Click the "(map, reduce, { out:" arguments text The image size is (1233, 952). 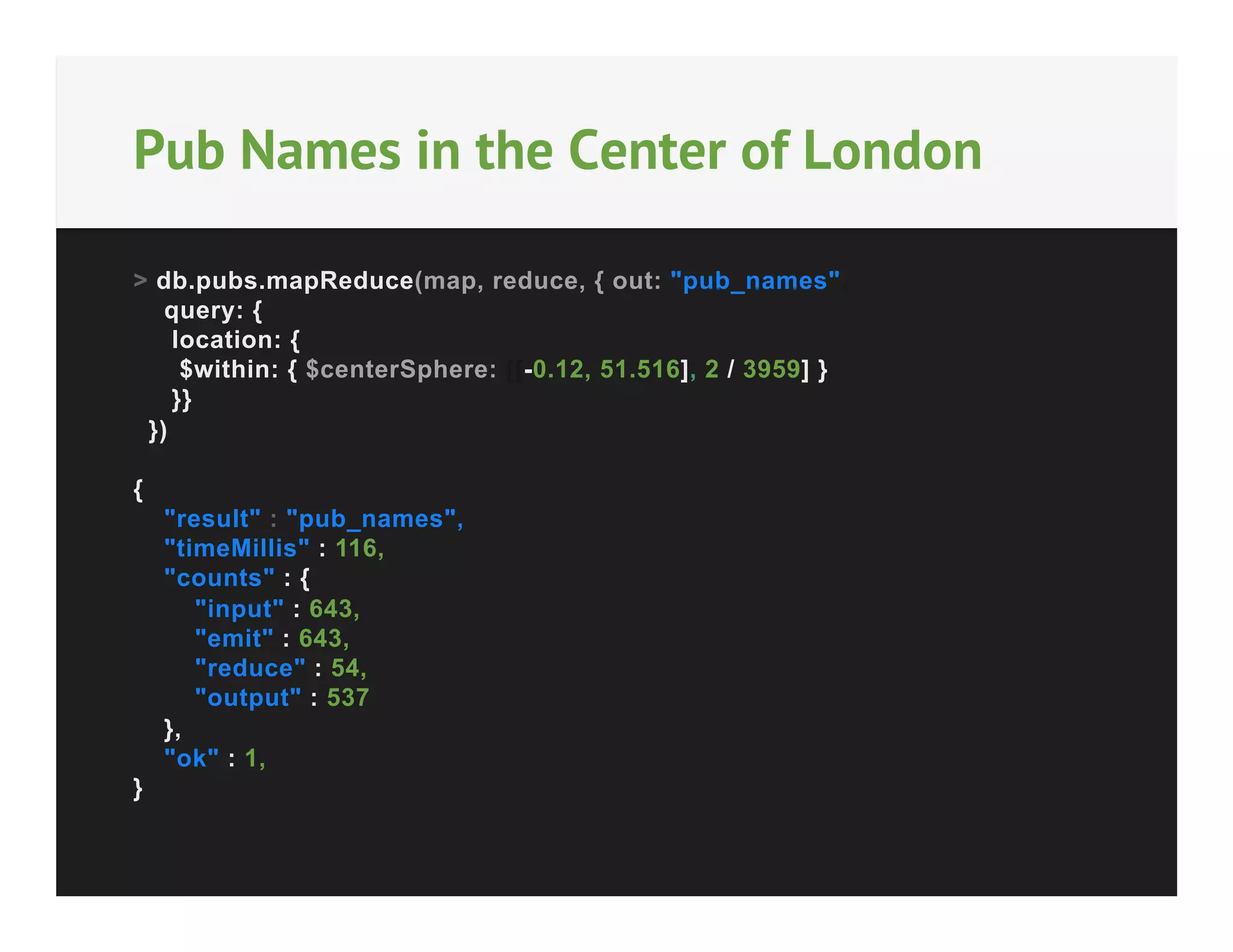pyautogui.click(x=538, y=281)
